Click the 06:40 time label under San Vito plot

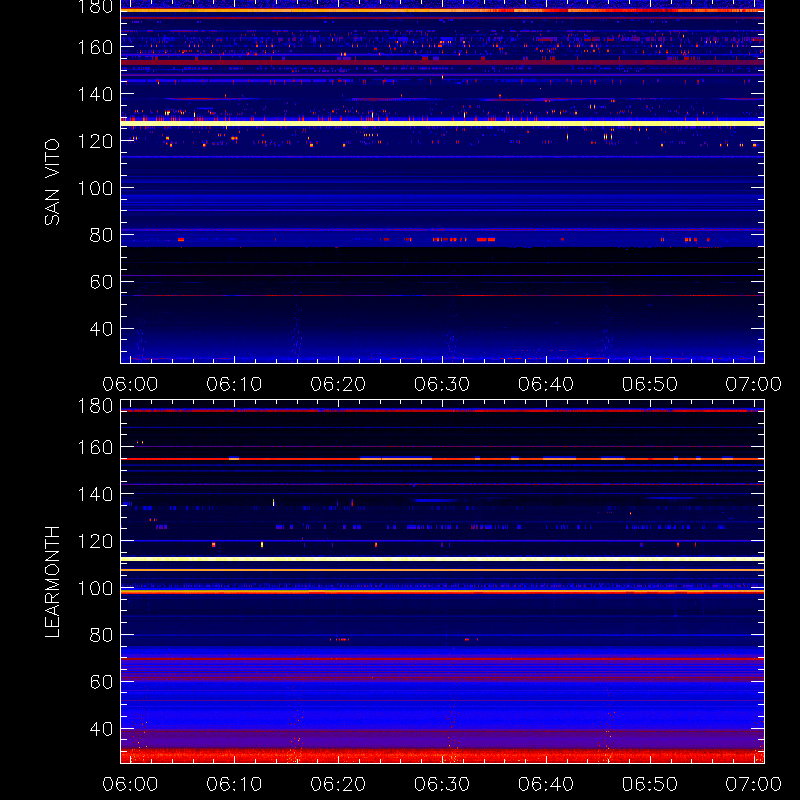[x=546, y=384]
